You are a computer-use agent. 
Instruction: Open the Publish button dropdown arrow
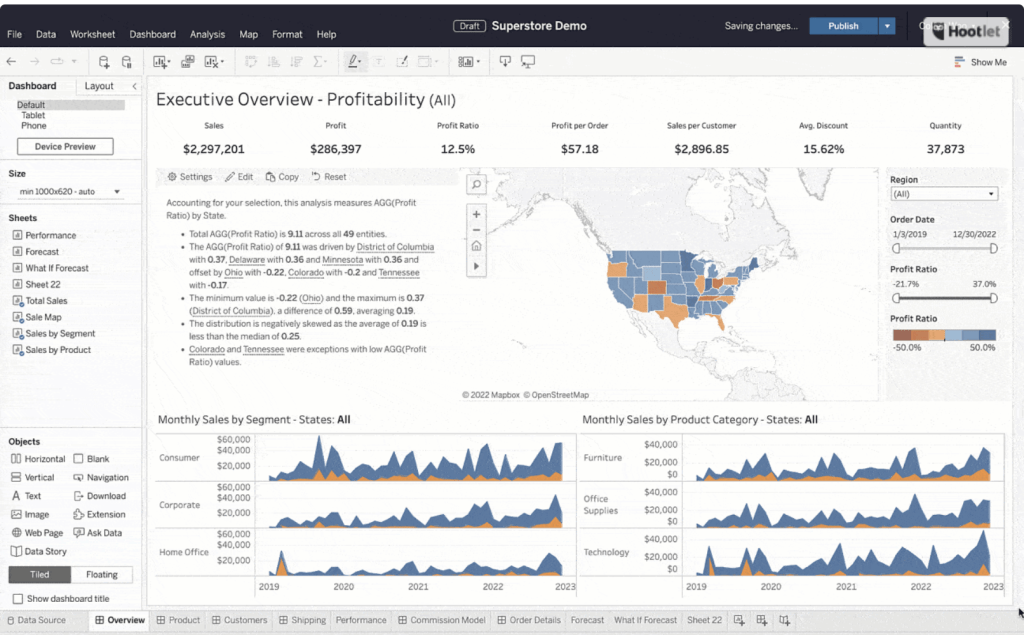(x=886, y=26)
